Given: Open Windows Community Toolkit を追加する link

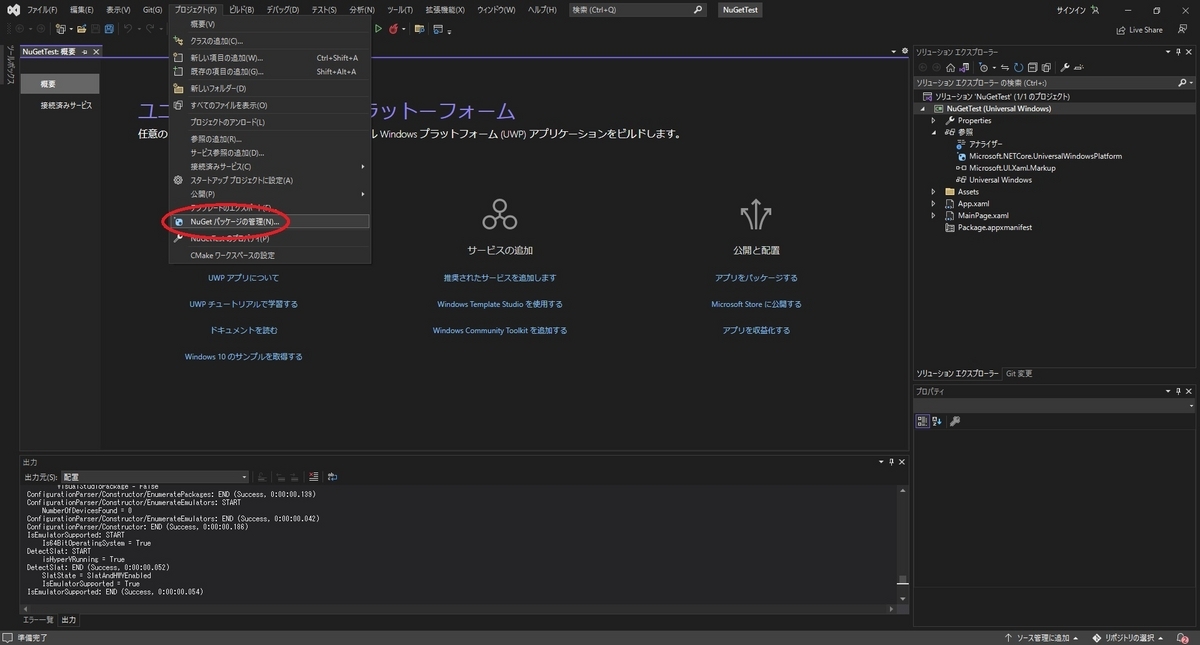Looking at the screenshot, I should [500, 330].
